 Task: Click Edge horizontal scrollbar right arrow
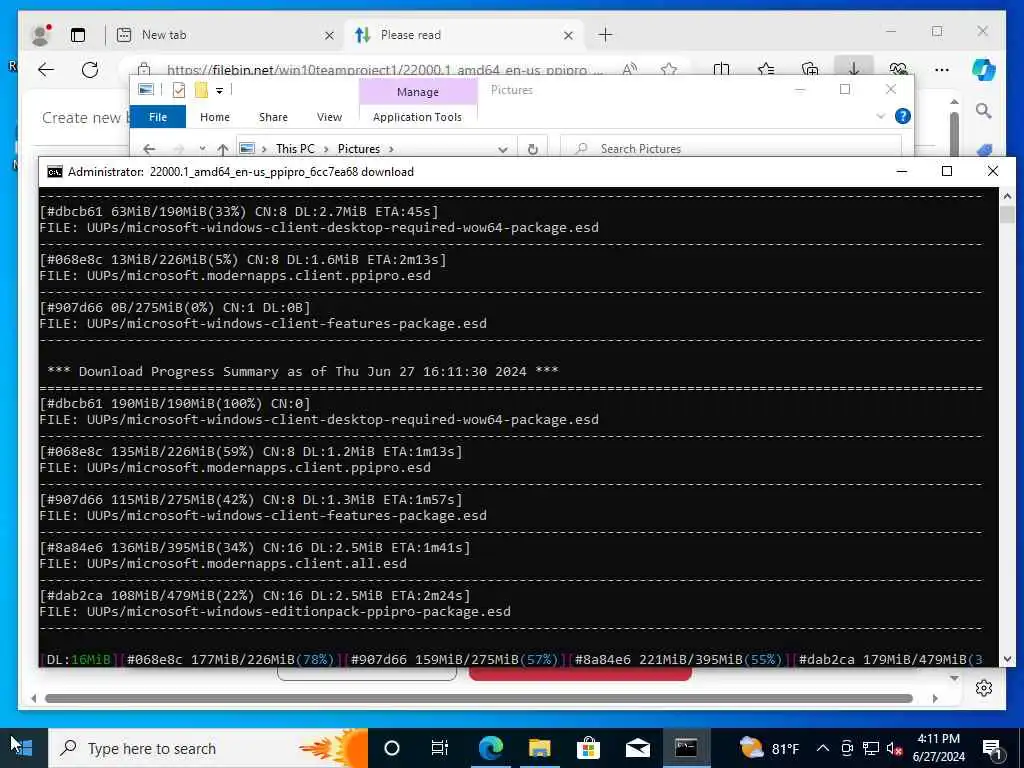tap(935, 698)
